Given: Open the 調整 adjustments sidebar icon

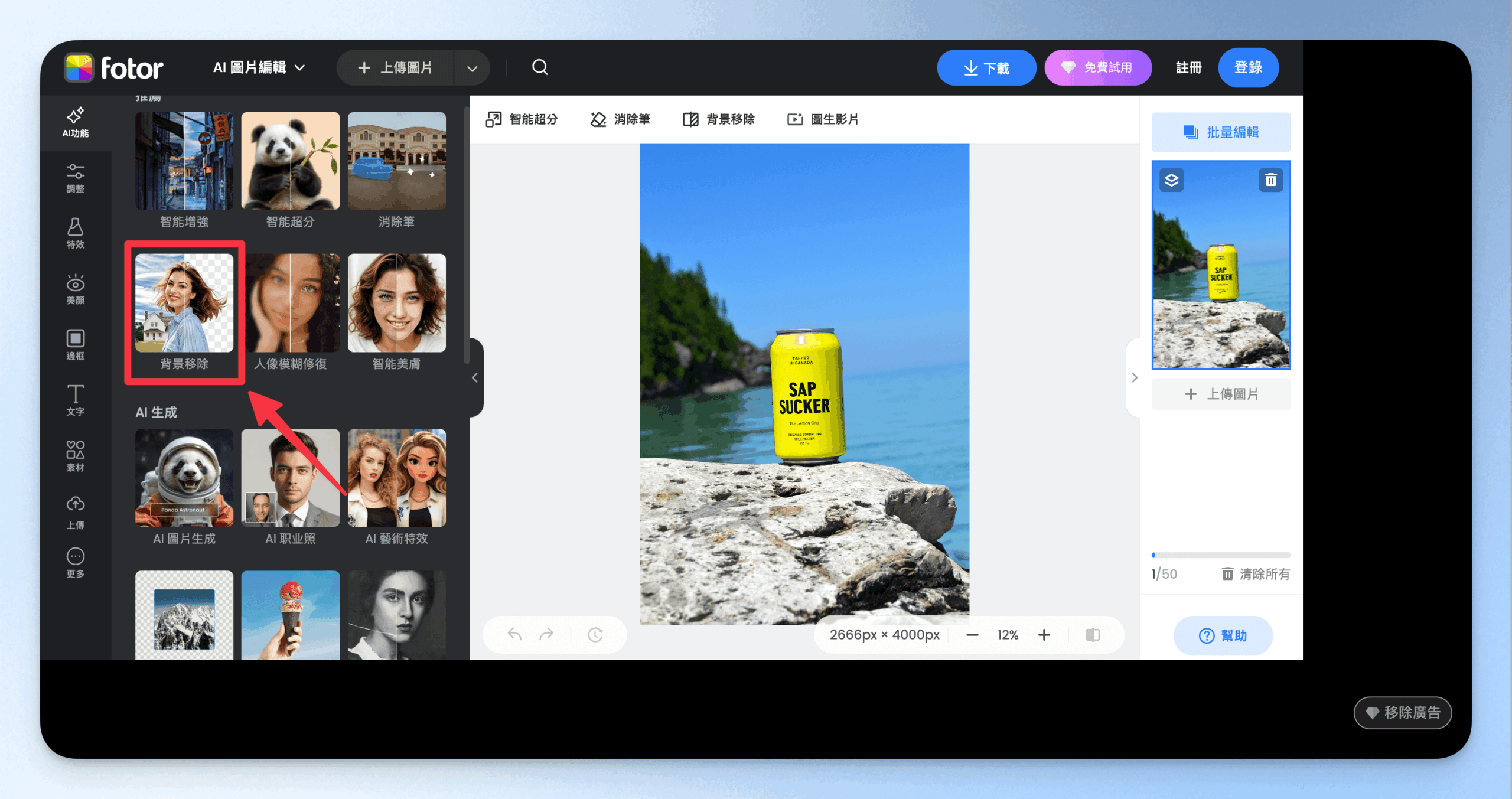Looking at the screenshot, I should (x=76, y=178).
